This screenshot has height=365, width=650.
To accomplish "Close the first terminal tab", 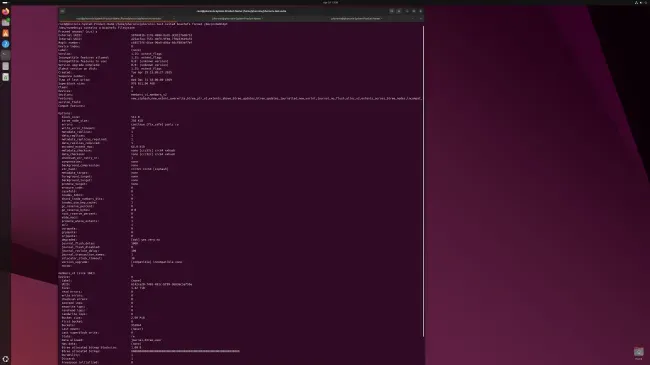I will 174,19.
